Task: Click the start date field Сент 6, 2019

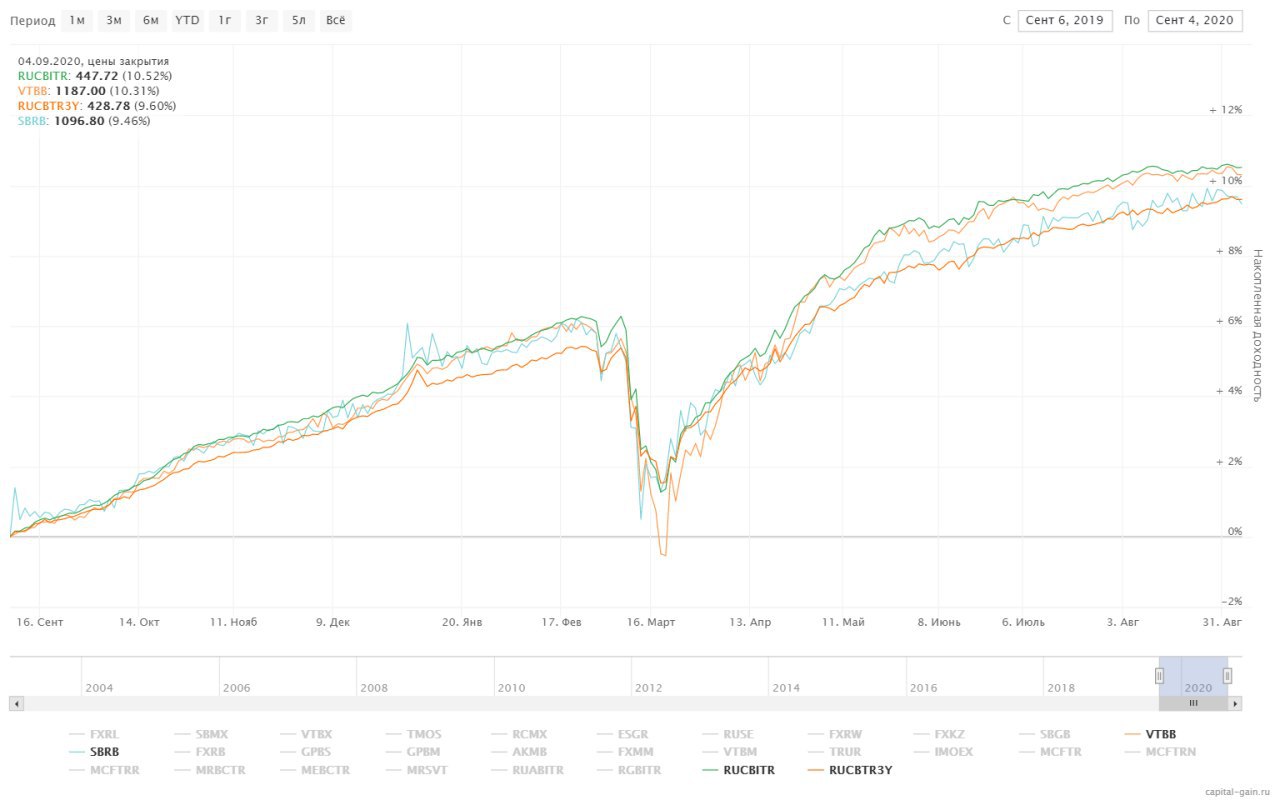Action: (x=1065, y=20)
